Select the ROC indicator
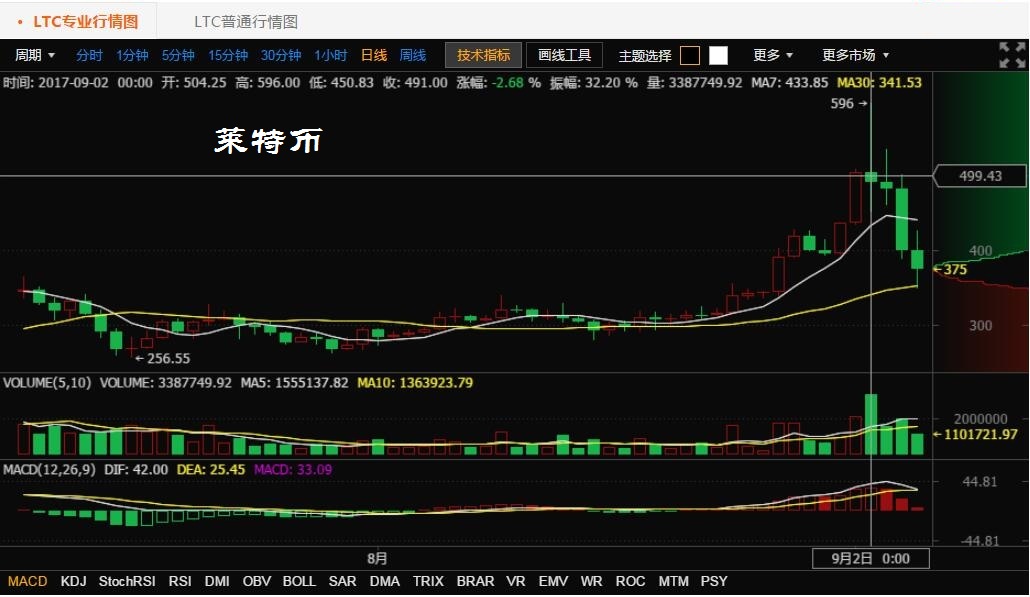This screenshot has width=1030, height=597. tap(630, 581)
